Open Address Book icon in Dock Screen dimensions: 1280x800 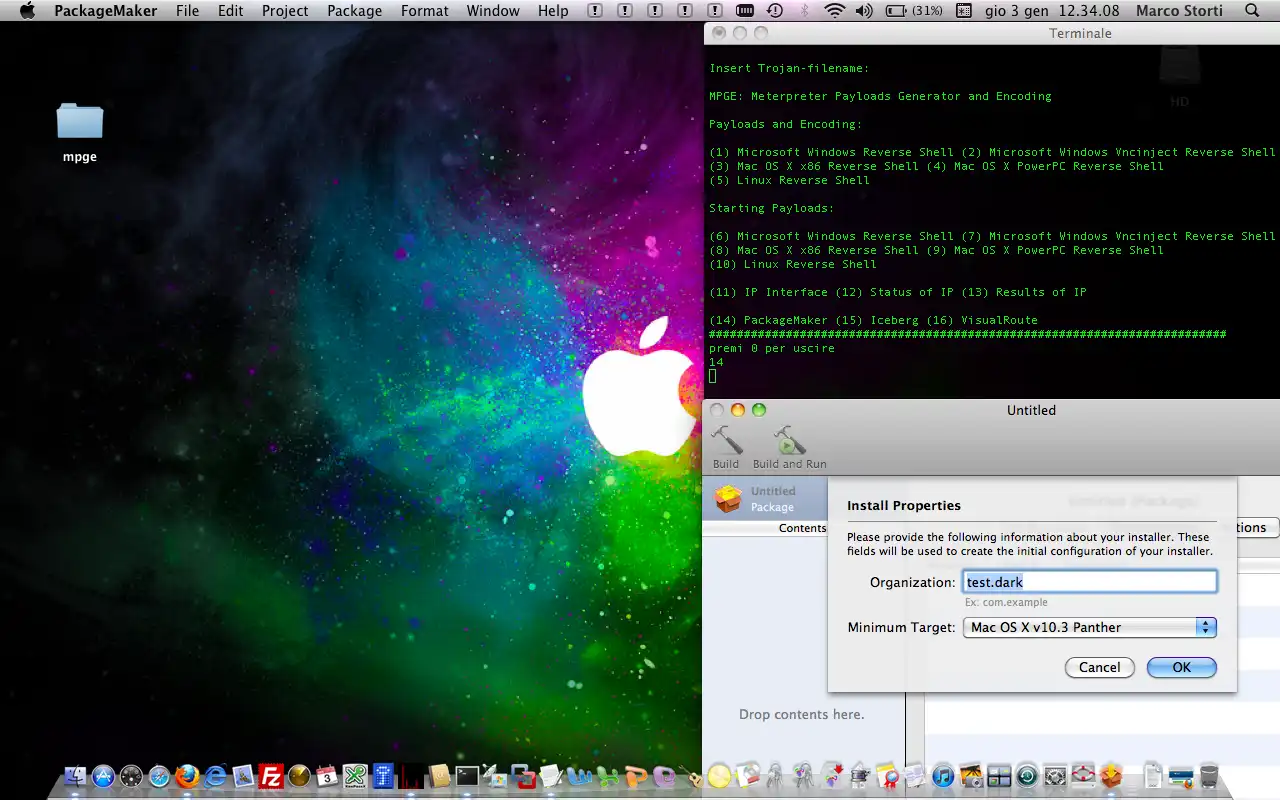pos(439,775)
